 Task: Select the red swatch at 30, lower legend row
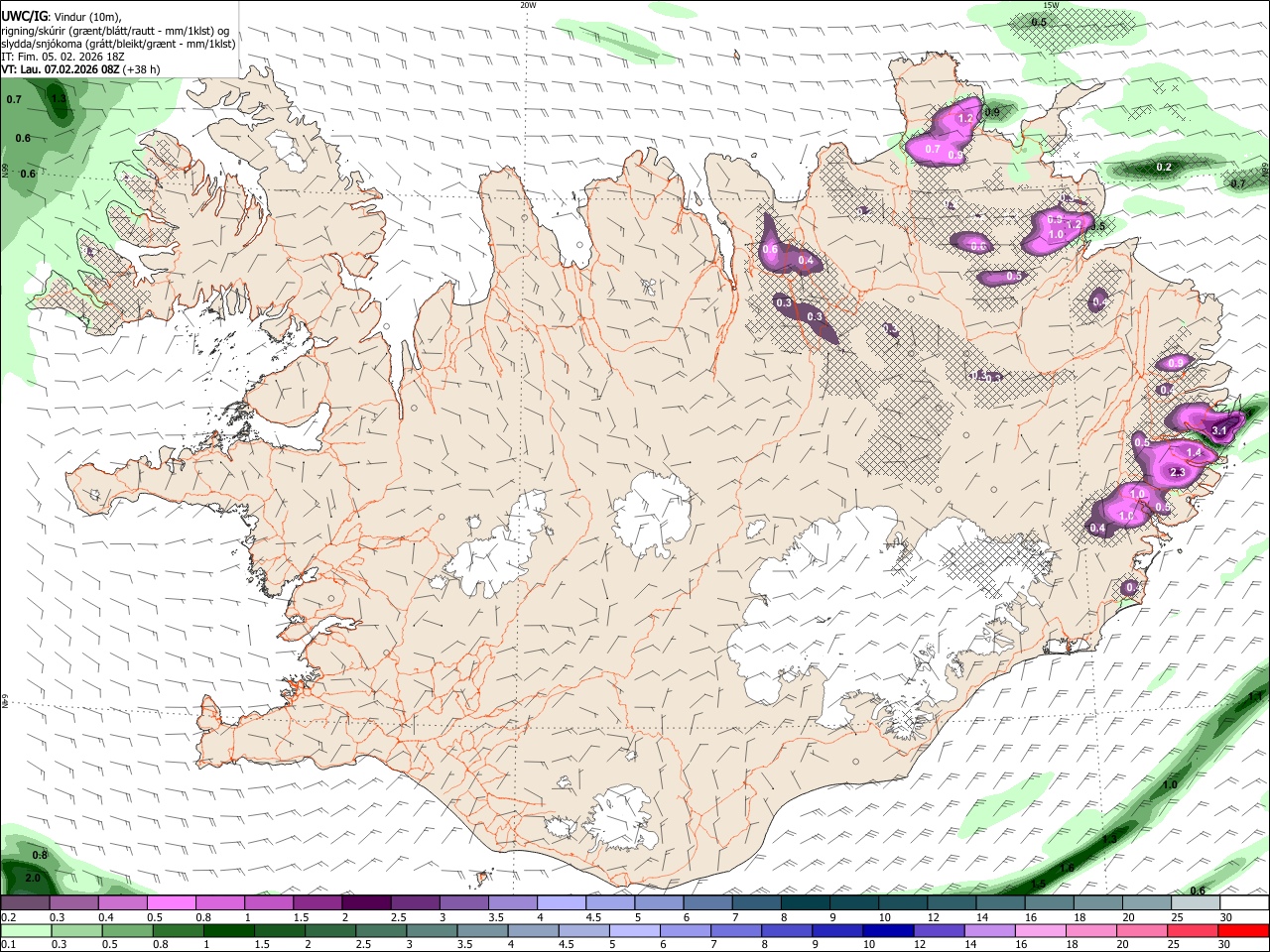click(x=1243, y=931)
